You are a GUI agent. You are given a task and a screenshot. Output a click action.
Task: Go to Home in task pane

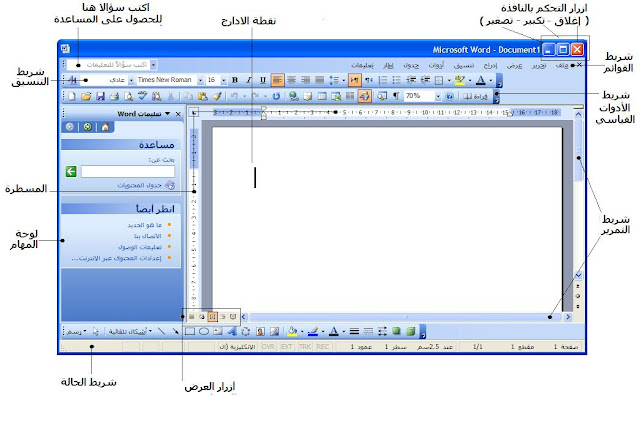click(x=105, y=127)
